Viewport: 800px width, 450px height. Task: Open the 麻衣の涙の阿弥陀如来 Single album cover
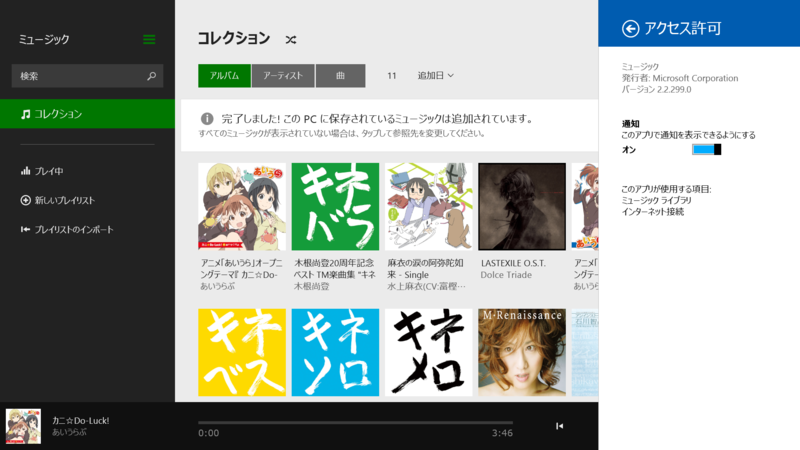[x=429, y=207]
